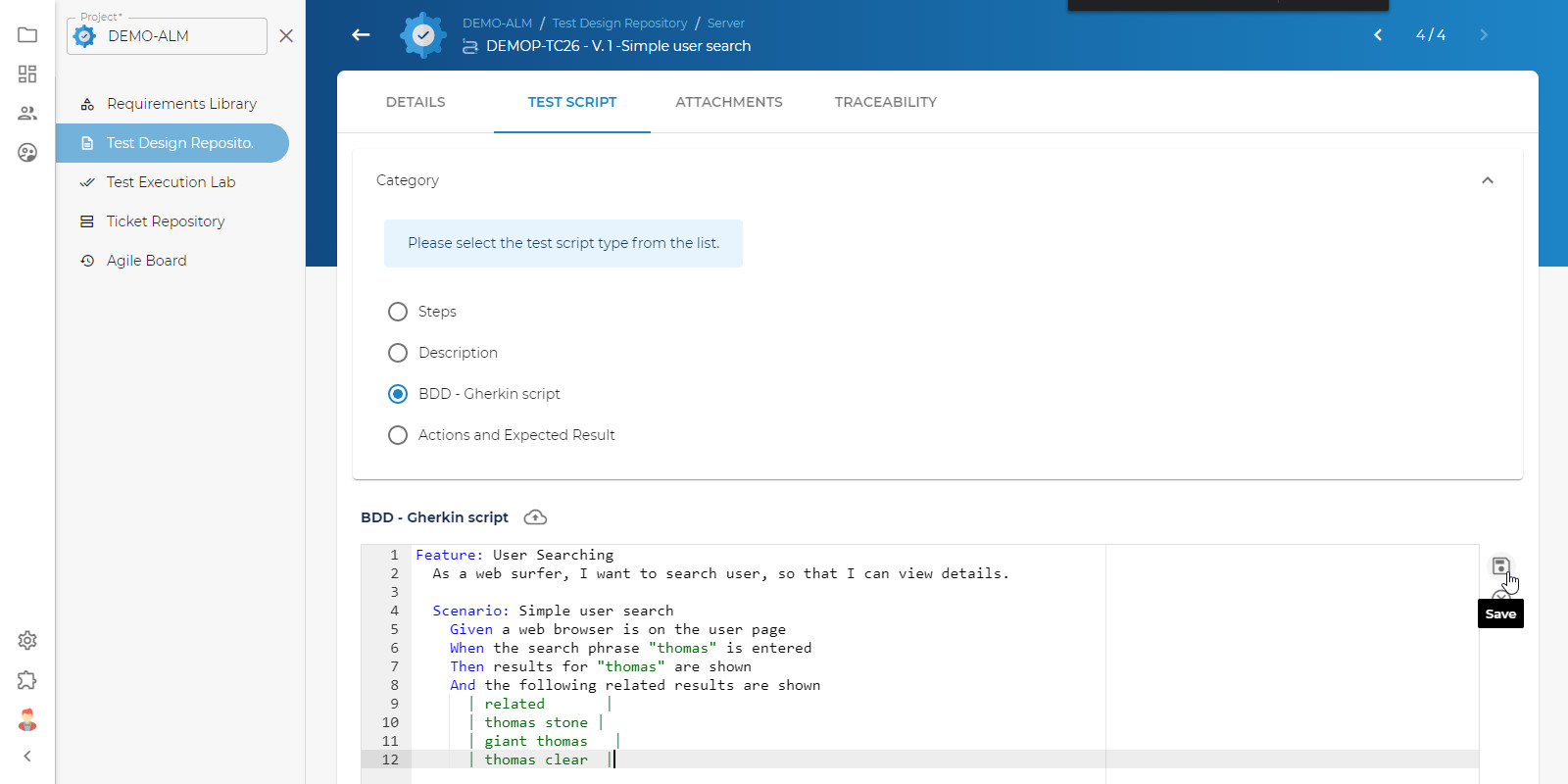Screen dimensions: 1568x784
Task: Go to next test case
Action: pos(1484,35)
